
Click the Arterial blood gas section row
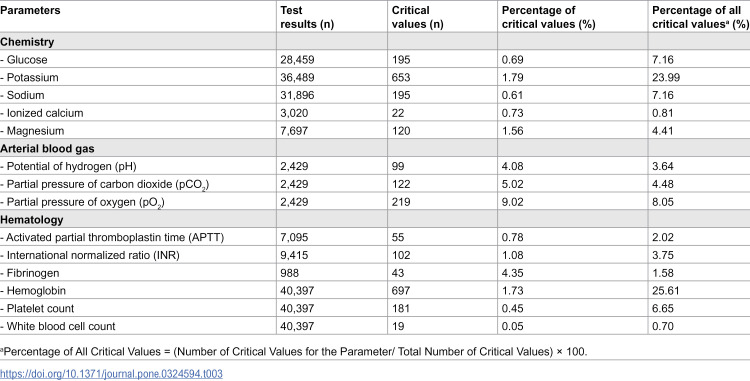point(375,148)
